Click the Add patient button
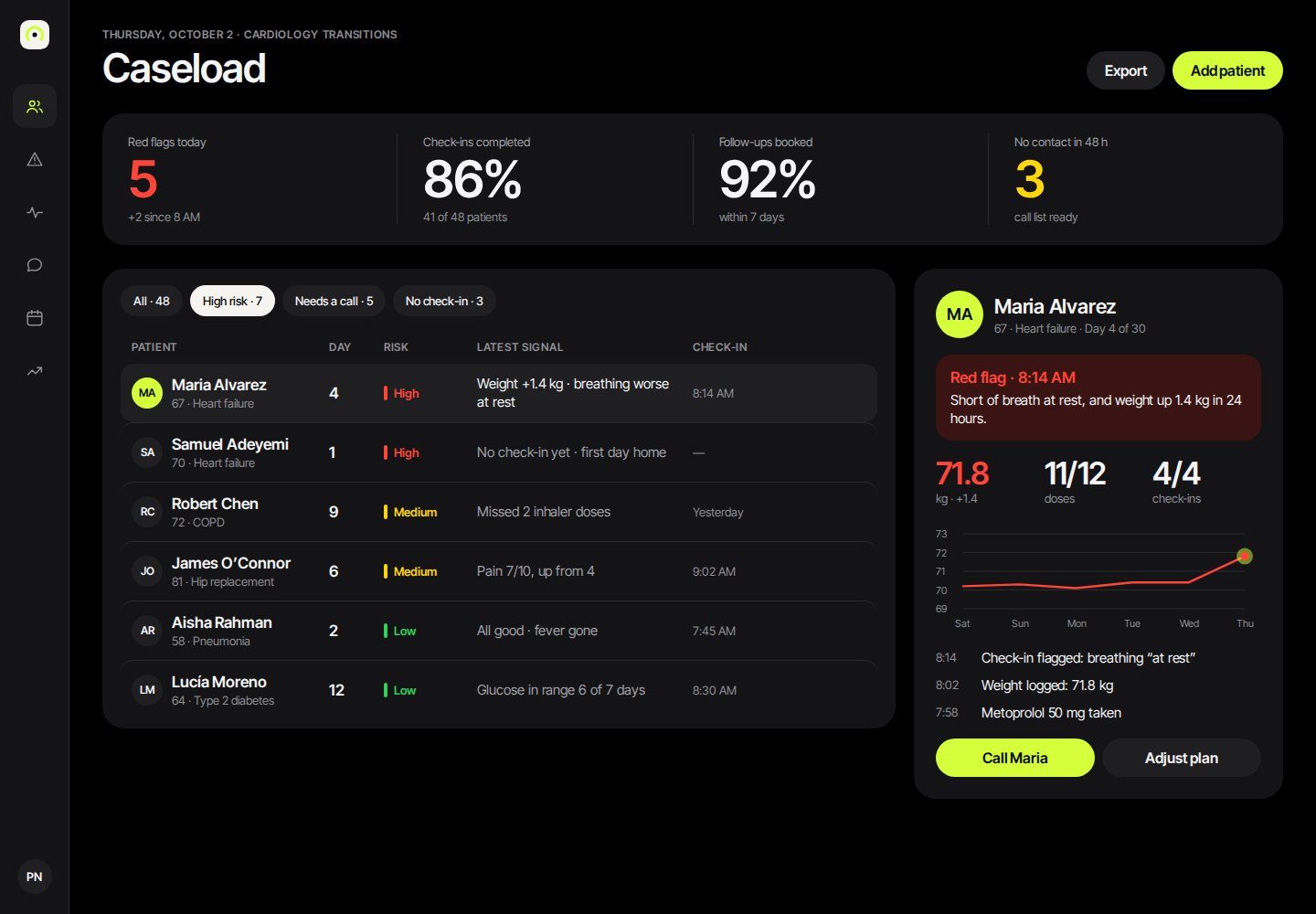This screenshot has width=1316, height=914. tap(1227, 70)
